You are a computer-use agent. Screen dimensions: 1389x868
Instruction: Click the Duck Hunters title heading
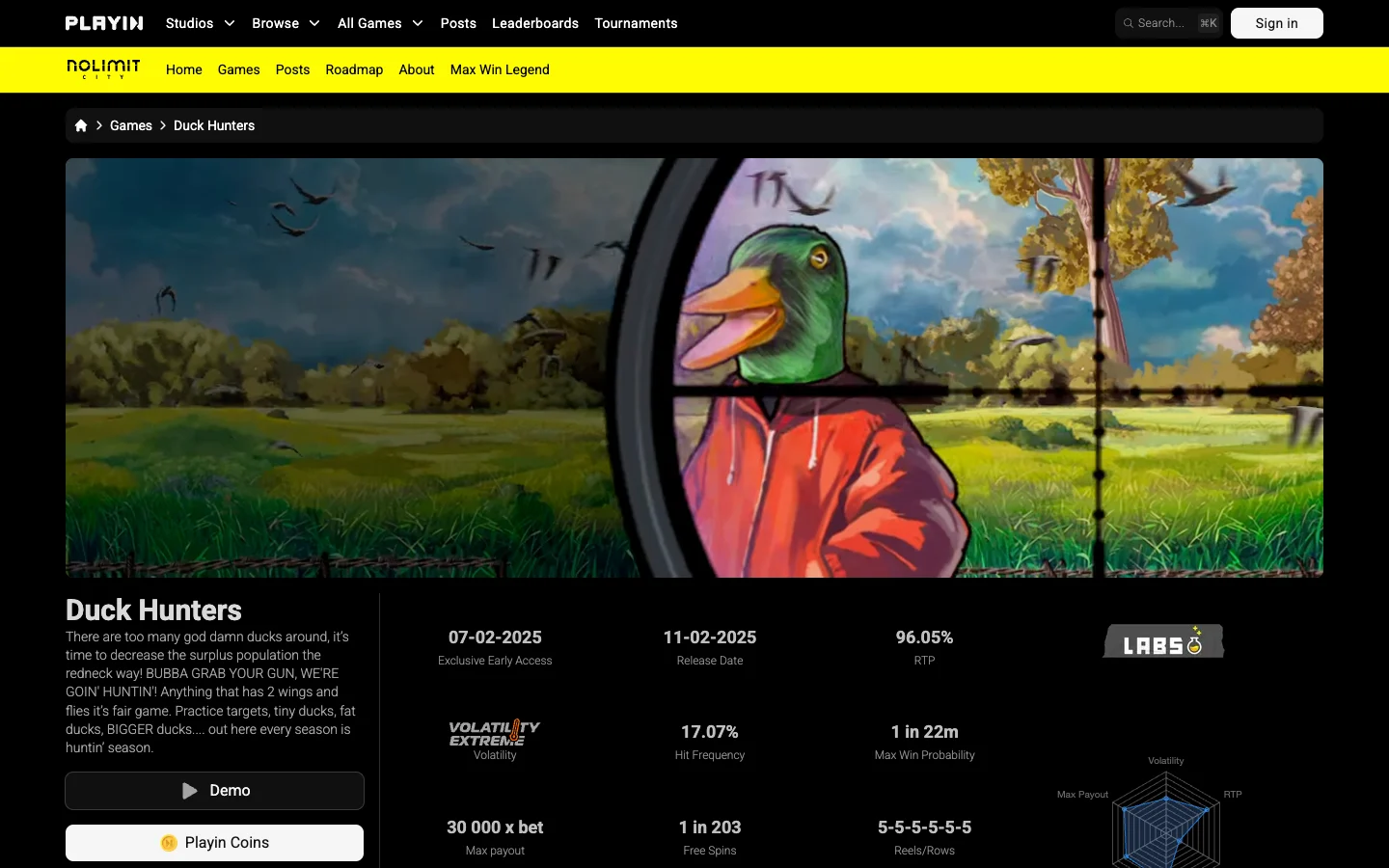153,610
